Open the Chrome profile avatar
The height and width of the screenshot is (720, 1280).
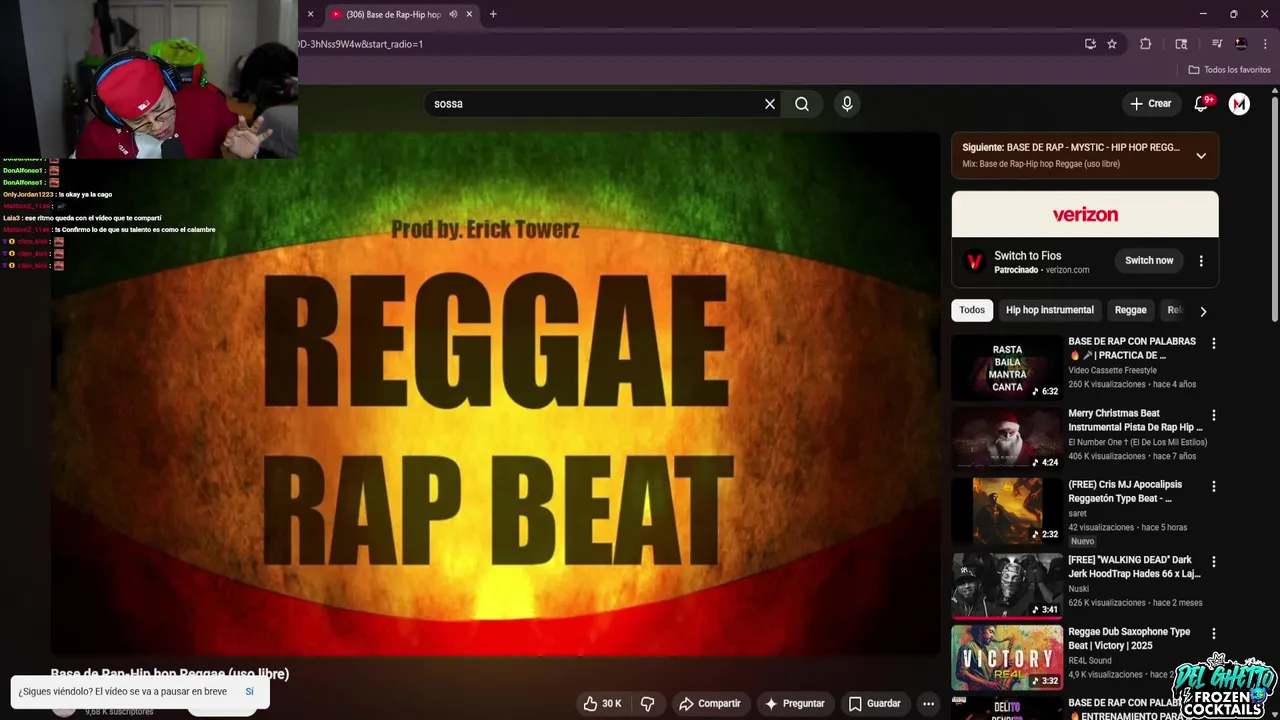click(x=1241, y=44)
